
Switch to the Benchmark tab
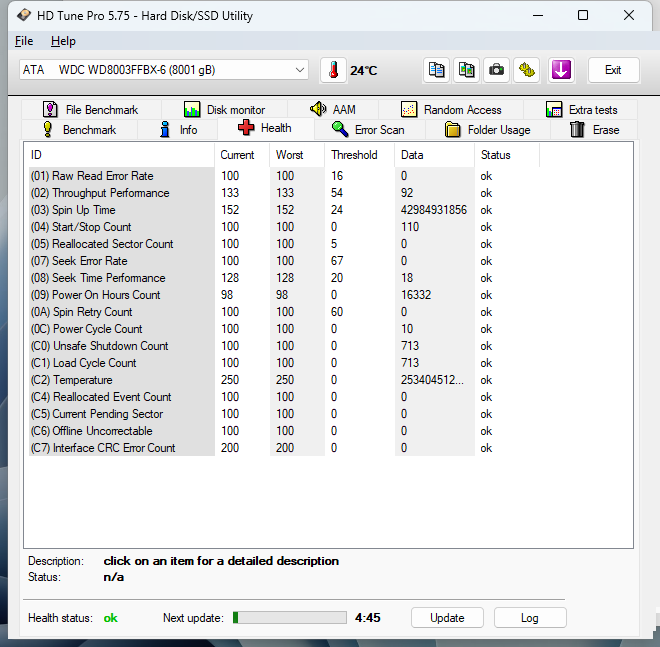79,130
